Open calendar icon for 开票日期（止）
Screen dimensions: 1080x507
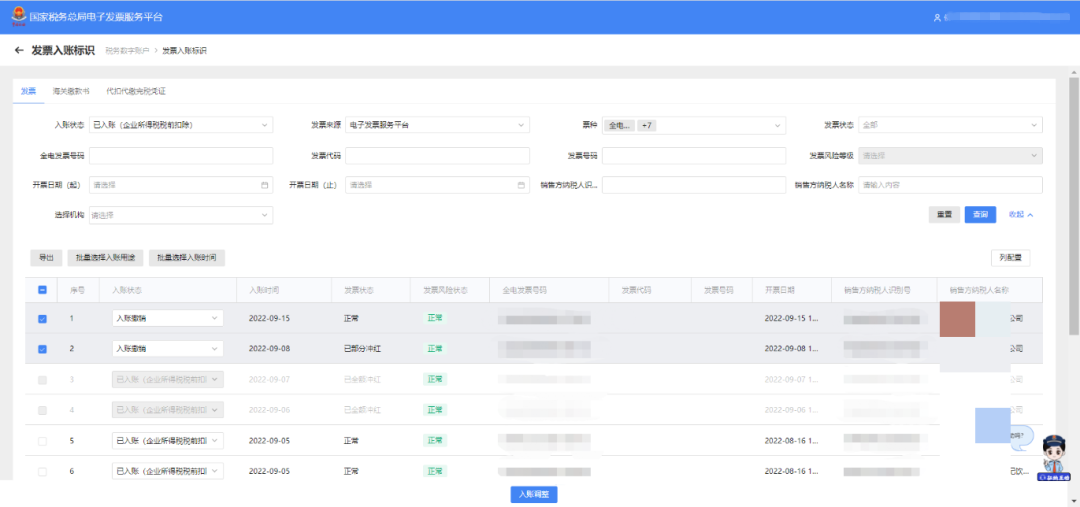521,185
